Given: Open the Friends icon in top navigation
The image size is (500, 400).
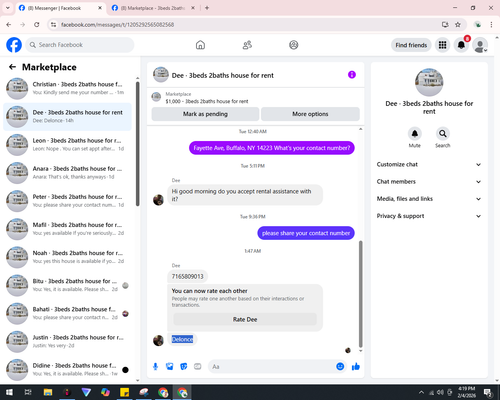Looking at the screenshot, I should [x=247, y=45].
